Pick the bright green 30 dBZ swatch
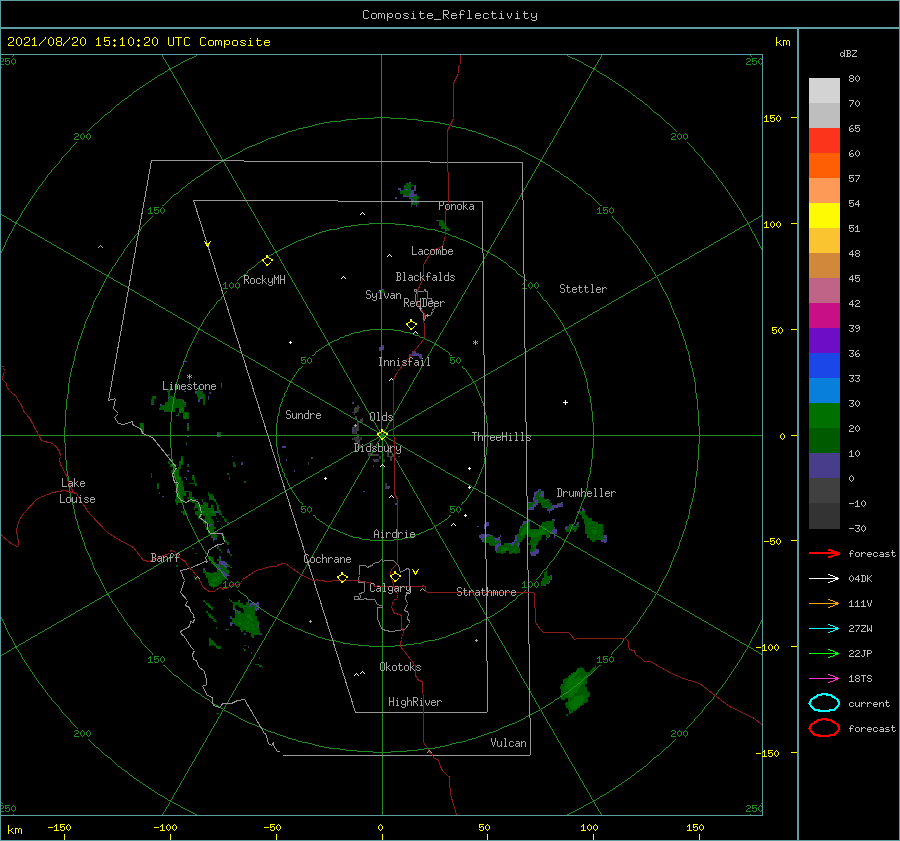Screen dimensions: 900x841 pos(824,415)
